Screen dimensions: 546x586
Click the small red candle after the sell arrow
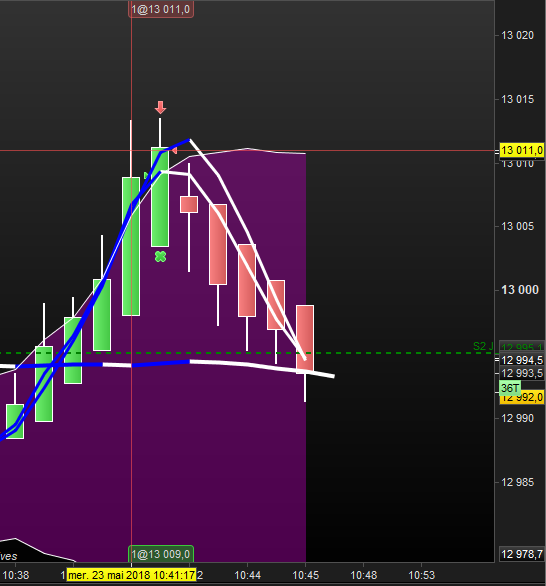click(x=189, y=204)
